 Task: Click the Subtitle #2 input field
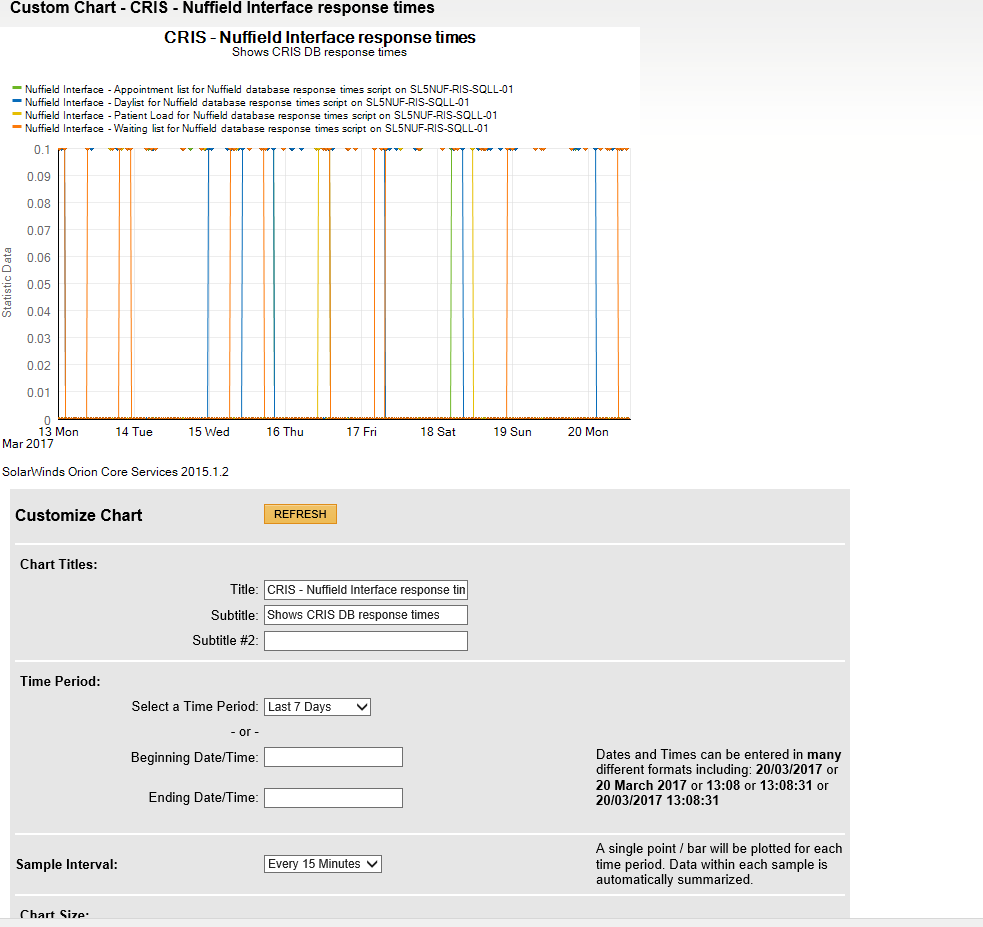click(x=365, y=641)
